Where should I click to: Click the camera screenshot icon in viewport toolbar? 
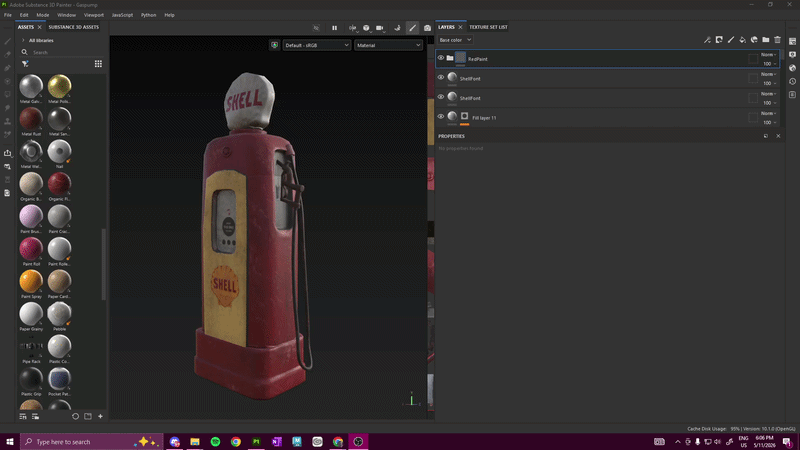(428, 28)
